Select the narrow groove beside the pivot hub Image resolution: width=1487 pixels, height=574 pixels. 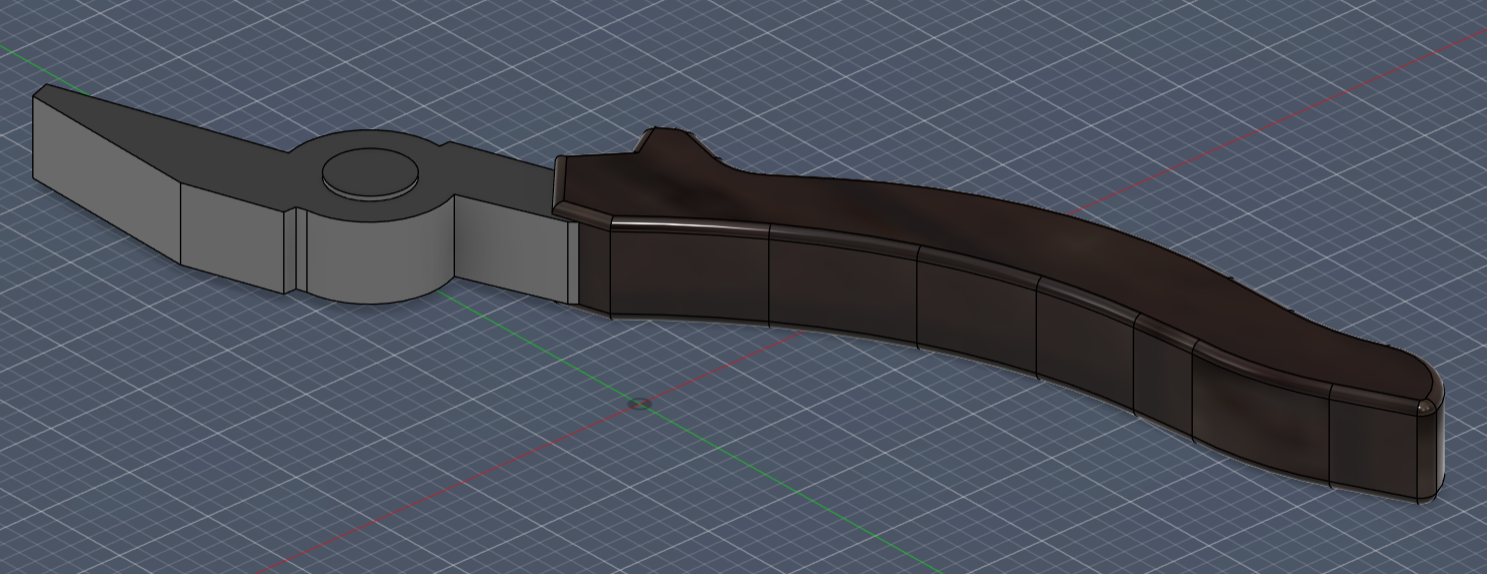(x=291, y=250)
